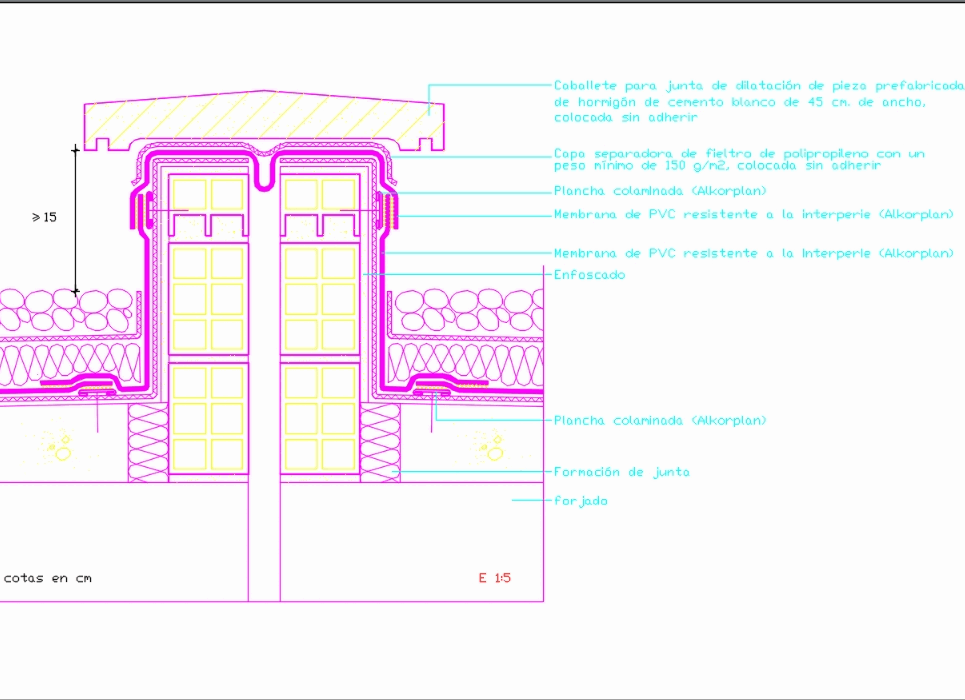Click the ≥15 dimension text
Screen dimensions: 965x700
pyautogui.click(x=44, y=217)
